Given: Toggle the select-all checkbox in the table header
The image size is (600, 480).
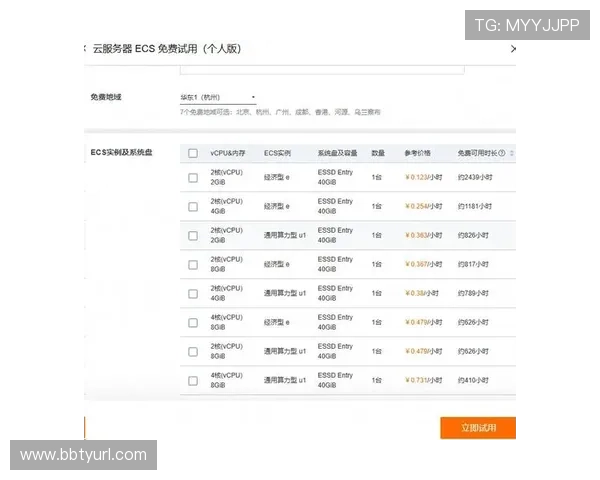Looking at the screenshot, I should coord(193,153).
